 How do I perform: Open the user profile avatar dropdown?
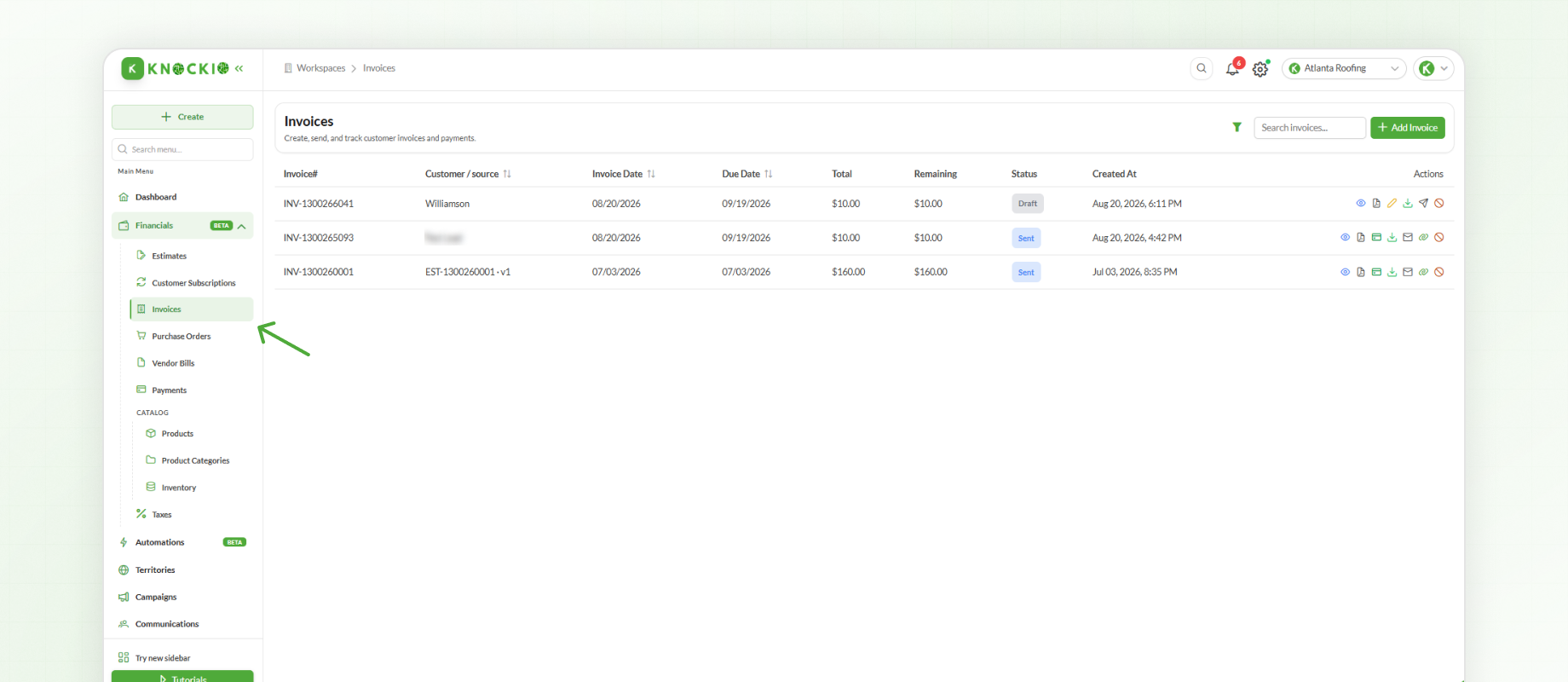[x=1433, y=68]
